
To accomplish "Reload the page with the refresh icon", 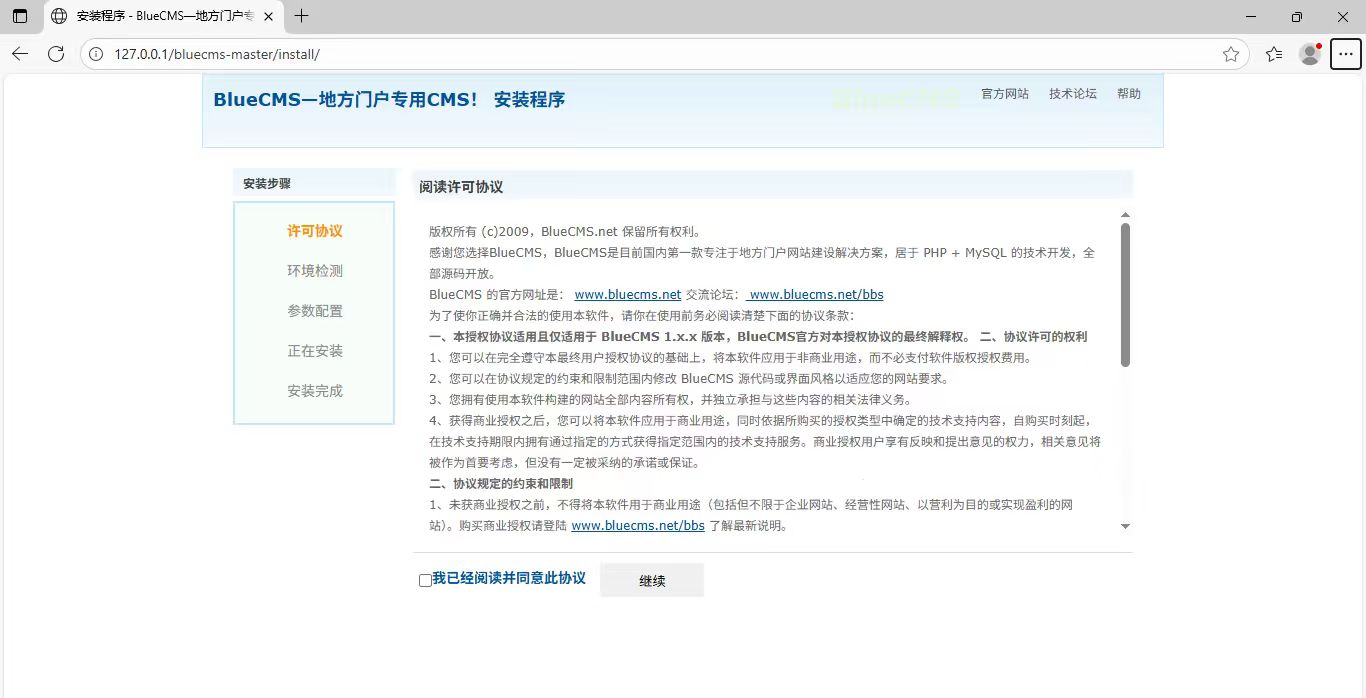I will pyautogui.click(x=56, y=54).
